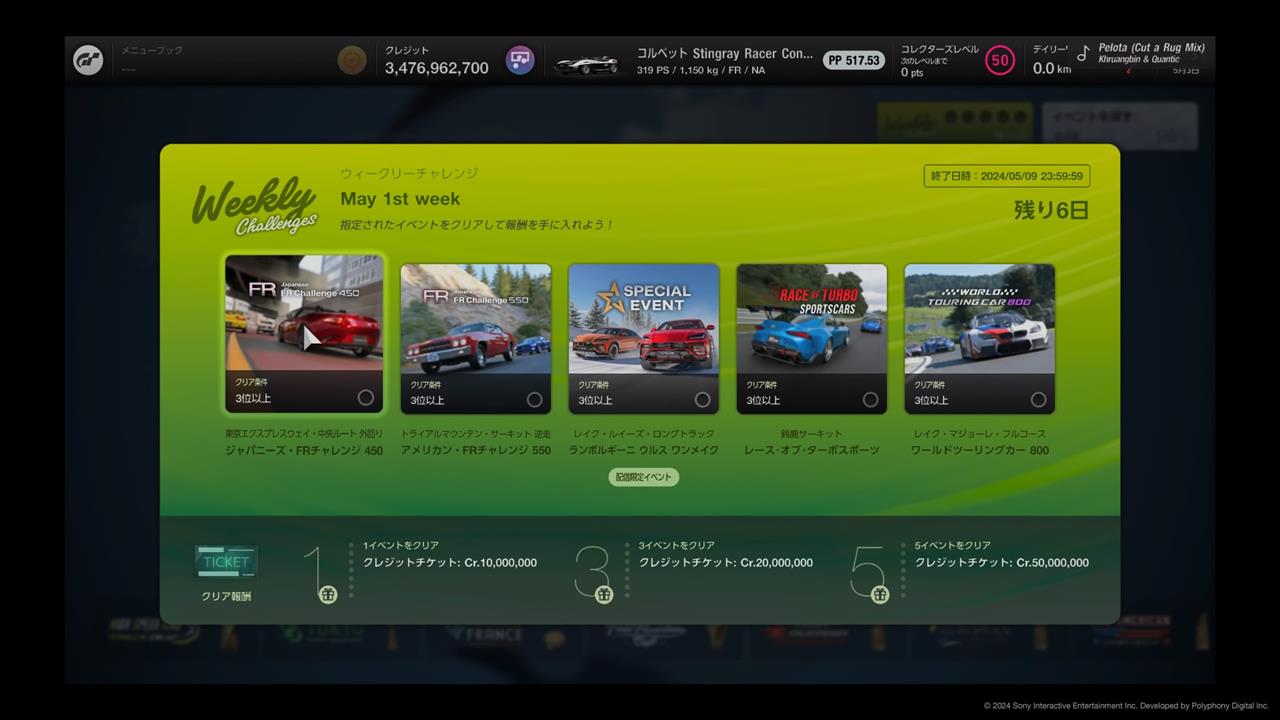Click the TICKET clear reward icon
The width and height of the screenshot is (1280, 720).
pos(226,562)
